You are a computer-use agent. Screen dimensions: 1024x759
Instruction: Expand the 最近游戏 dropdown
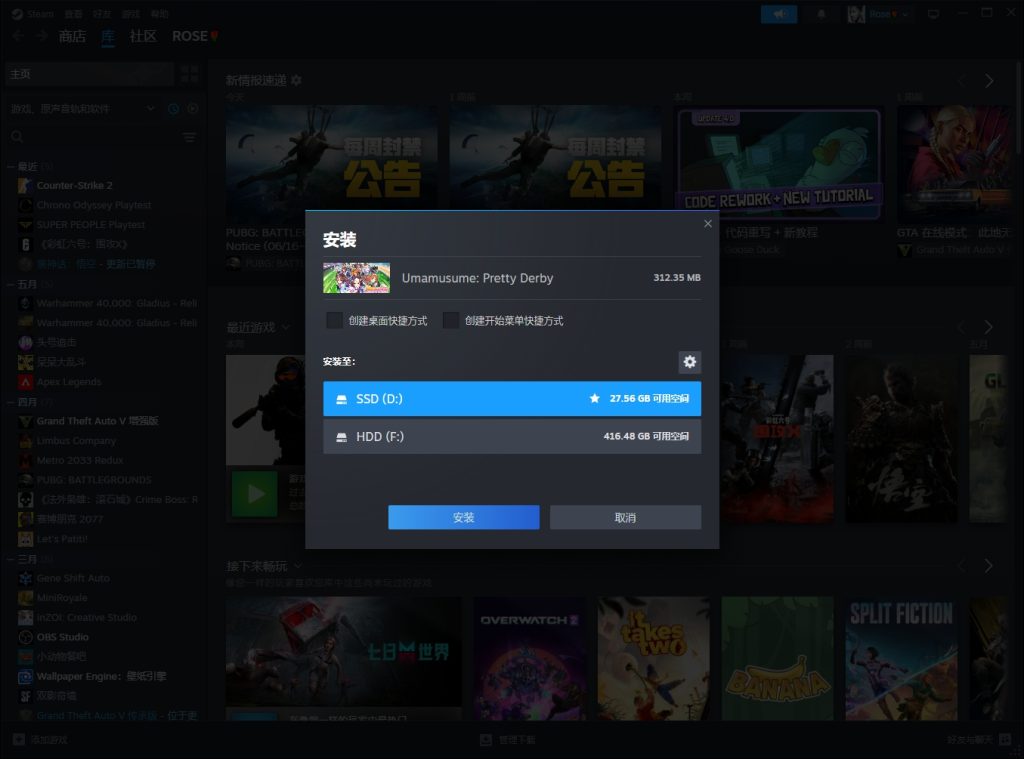tap(285, 327)
